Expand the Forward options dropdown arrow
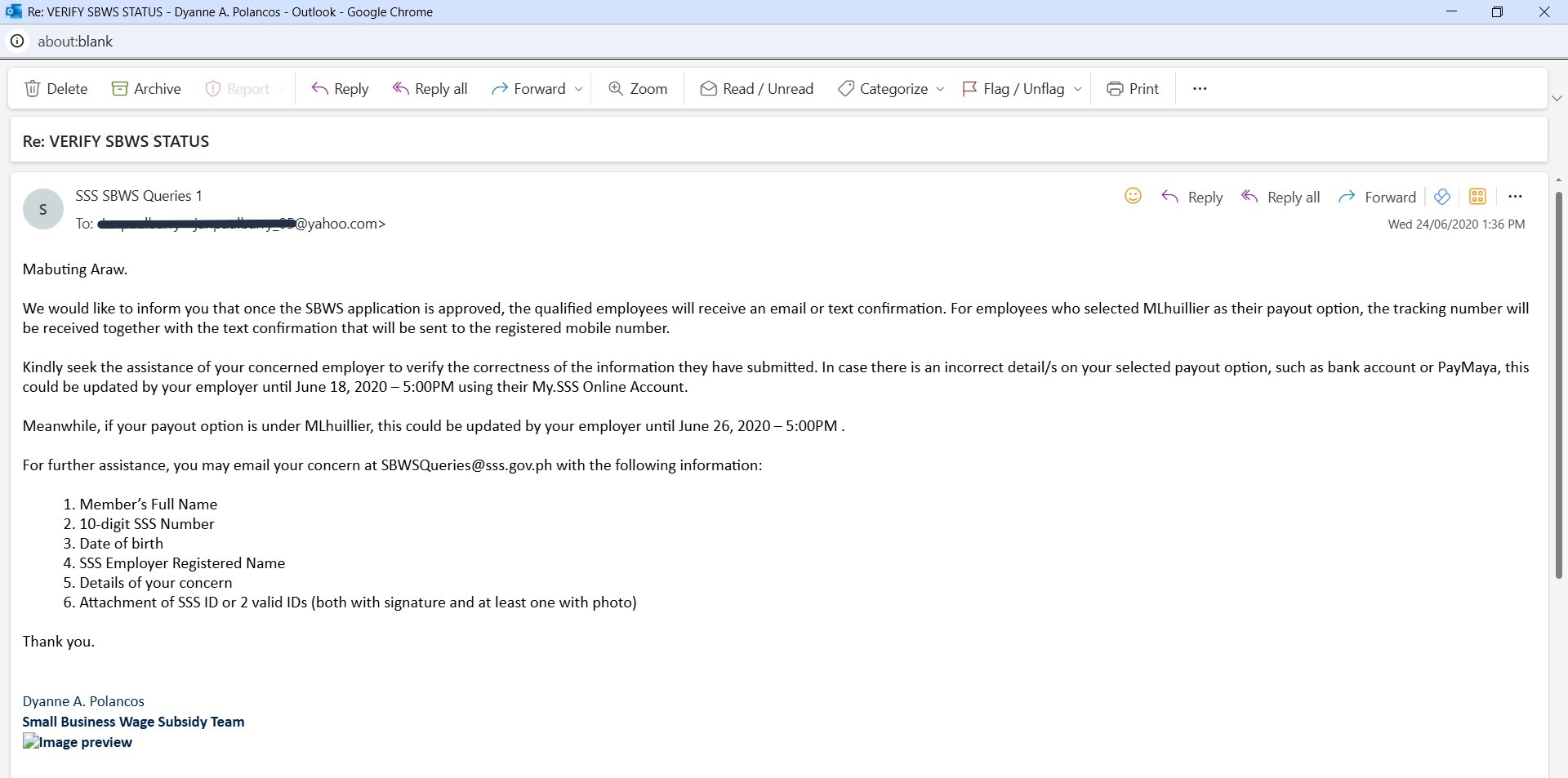 (579, 89)
